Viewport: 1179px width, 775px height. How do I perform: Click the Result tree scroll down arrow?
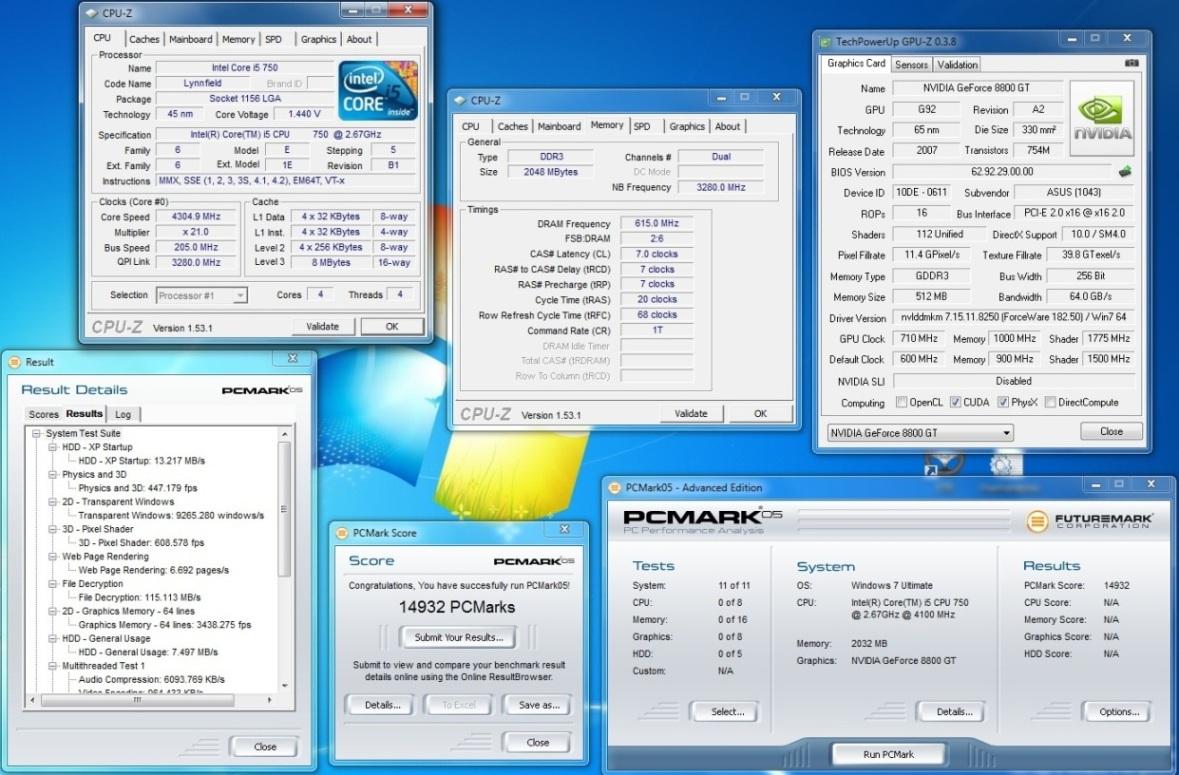point(284,686)
